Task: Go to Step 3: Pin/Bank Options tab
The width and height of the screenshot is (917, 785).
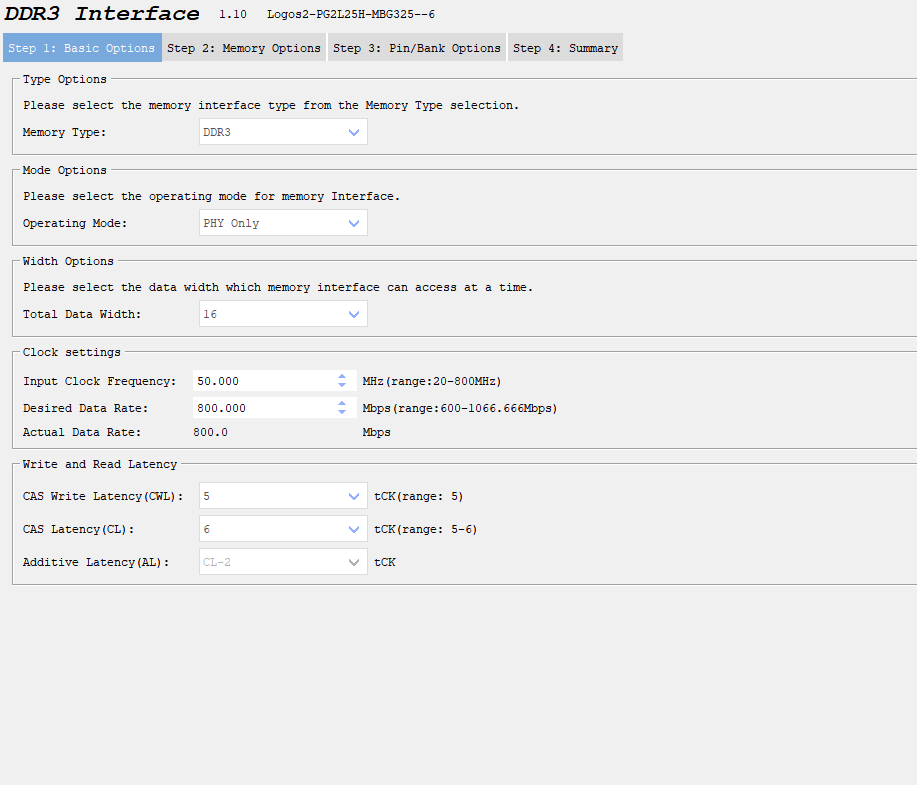Action: 416,48
